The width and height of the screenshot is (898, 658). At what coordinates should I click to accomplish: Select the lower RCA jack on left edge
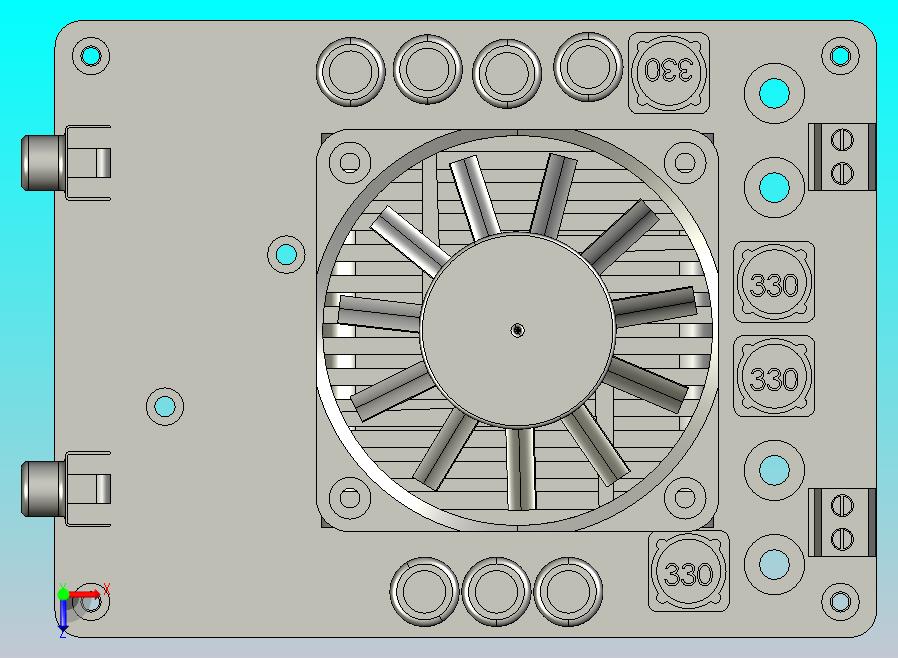pos(66,488)
